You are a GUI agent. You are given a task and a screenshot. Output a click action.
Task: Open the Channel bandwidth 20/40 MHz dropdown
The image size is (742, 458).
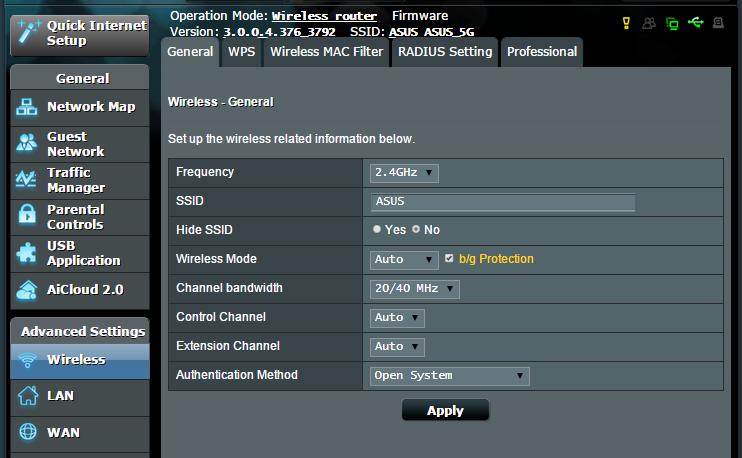415,289
